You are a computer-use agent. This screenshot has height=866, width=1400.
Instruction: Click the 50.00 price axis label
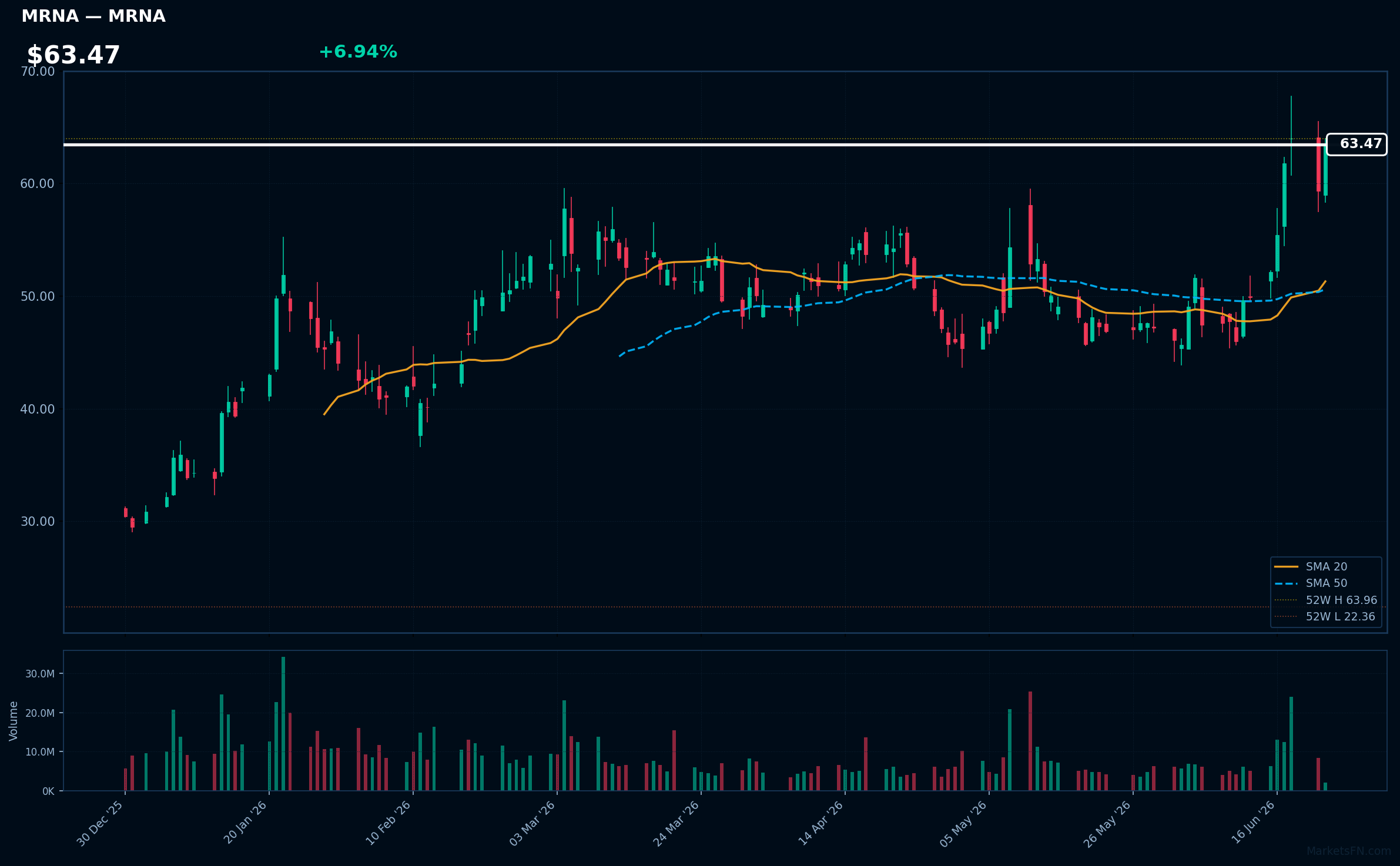38,297
